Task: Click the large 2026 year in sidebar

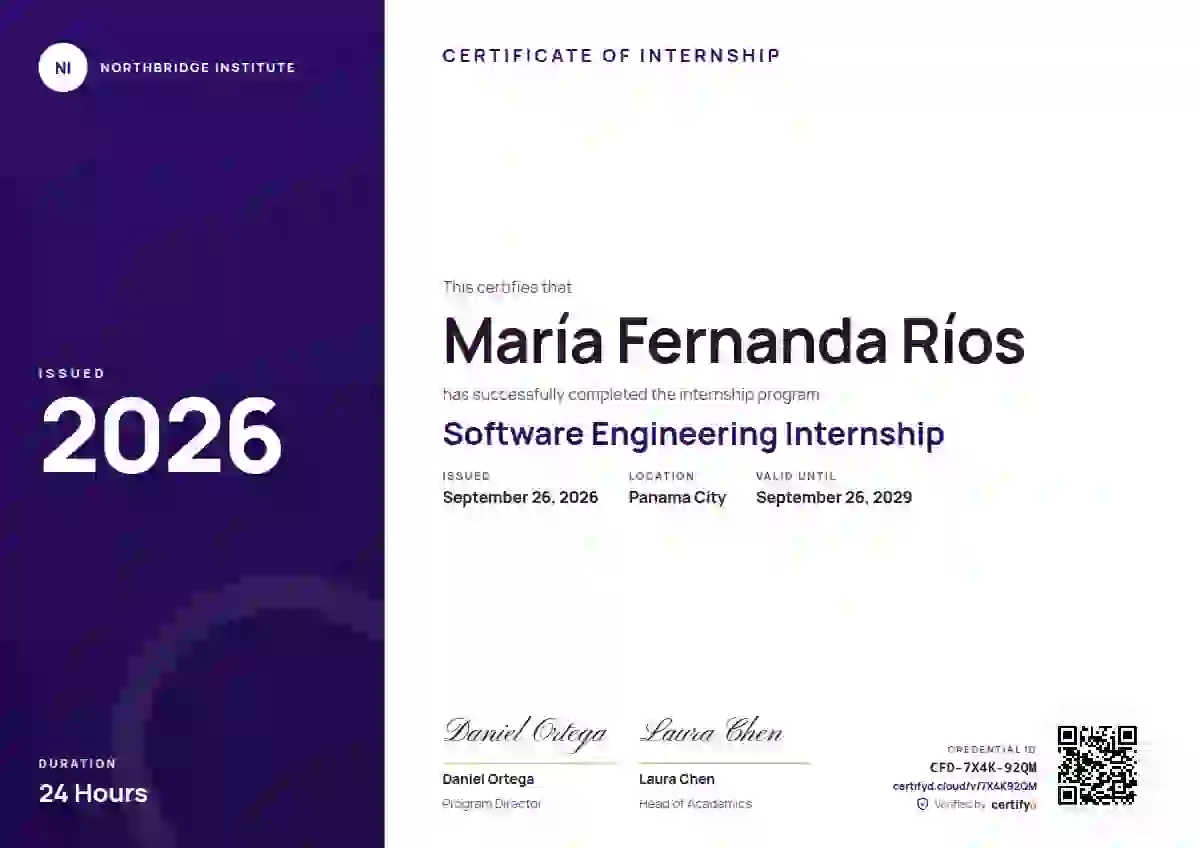Action: [x=161, y=434]
